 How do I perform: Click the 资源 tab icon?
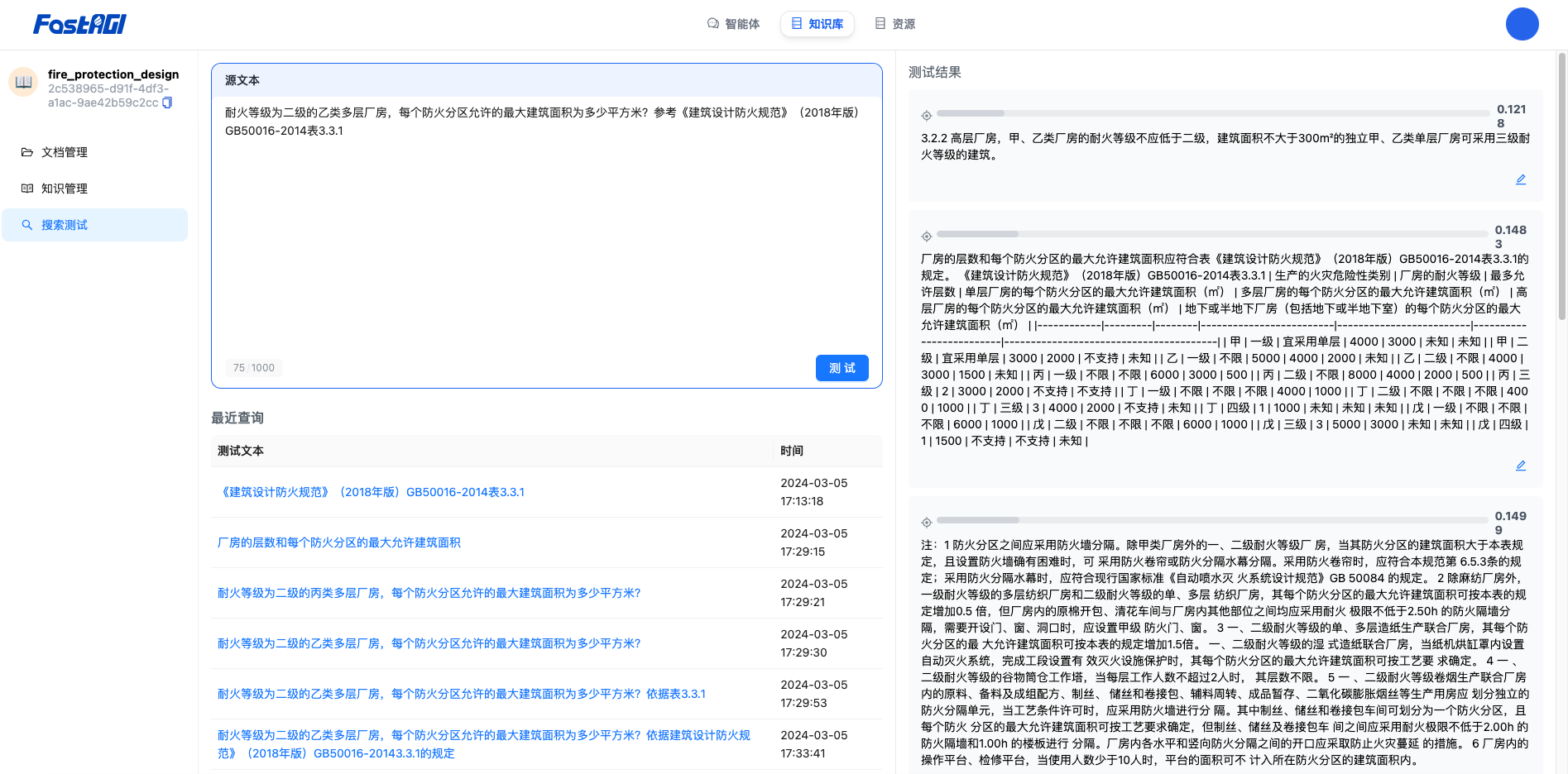tap(880, 24)
